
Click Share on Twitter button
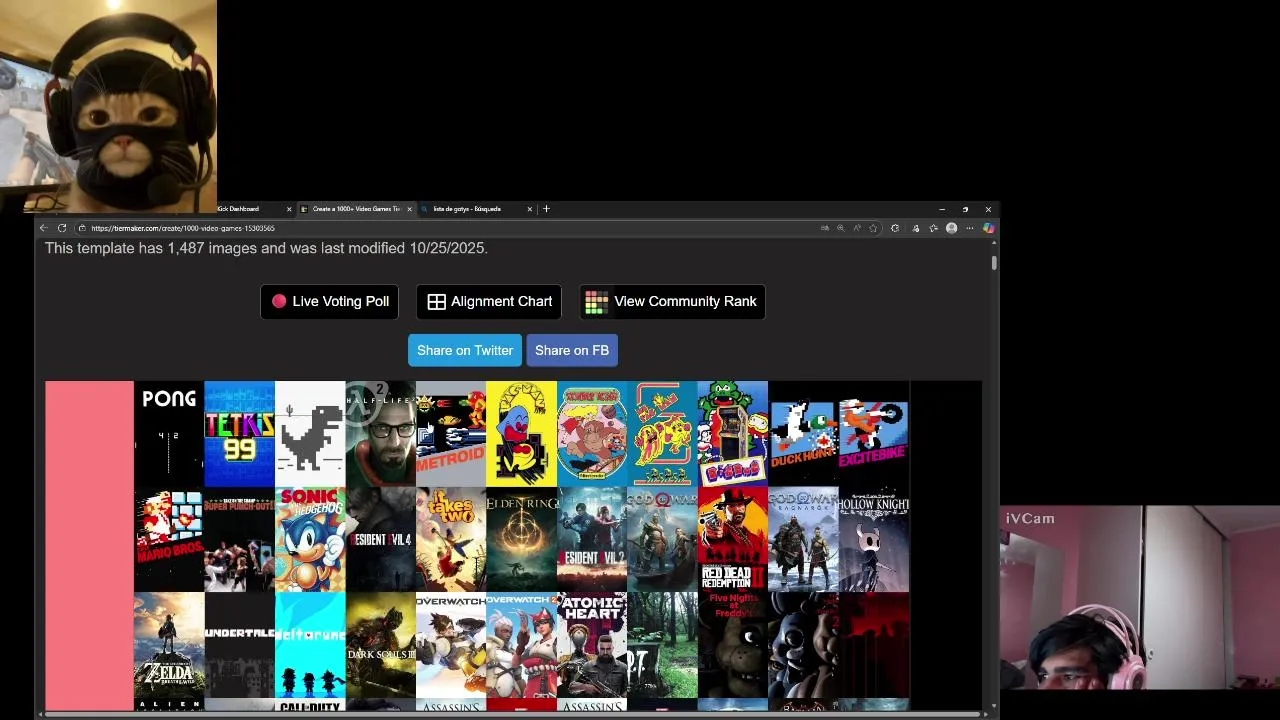[465, 350]
